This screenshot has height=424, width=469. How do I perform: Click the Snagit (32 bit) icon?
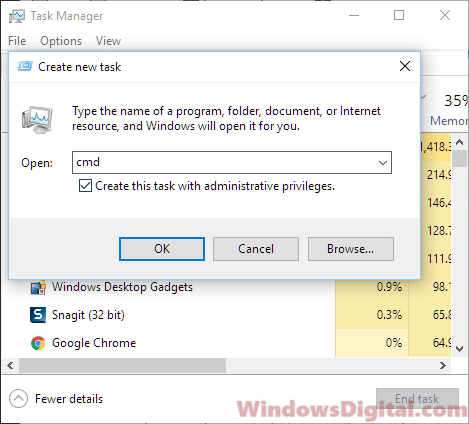click(38, 315)
